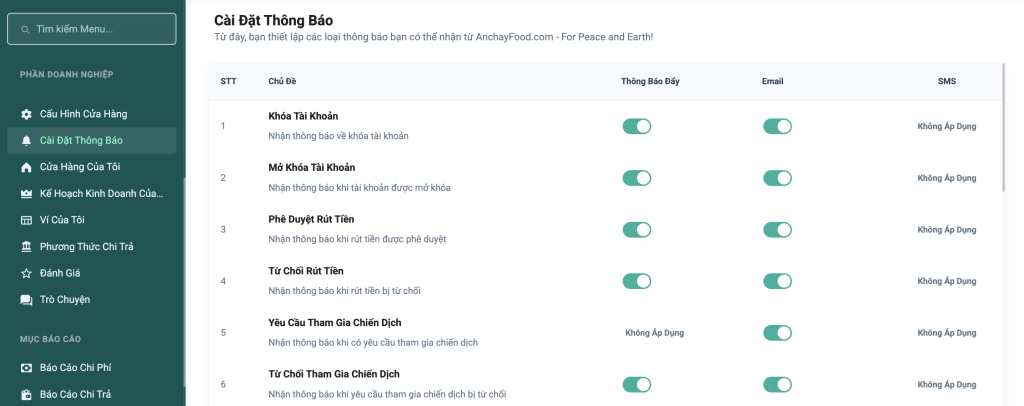Click the chat bubble icon for Trò Chuyện
Screen dimensions: 1024x406
(x=26, y=299)
